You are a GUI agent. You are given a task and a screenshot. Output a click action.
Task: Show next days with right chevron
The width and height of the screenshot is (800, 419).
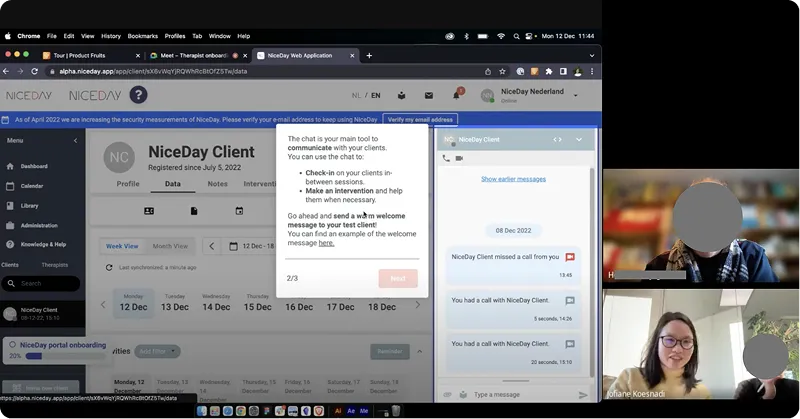[x=418, y=305]
